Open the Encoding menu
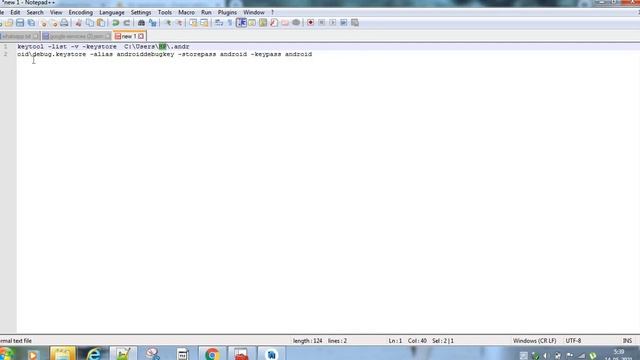Image resolution: width=640 pixels, height=360 pixels. pyautogui.click(x=80, y=13)
